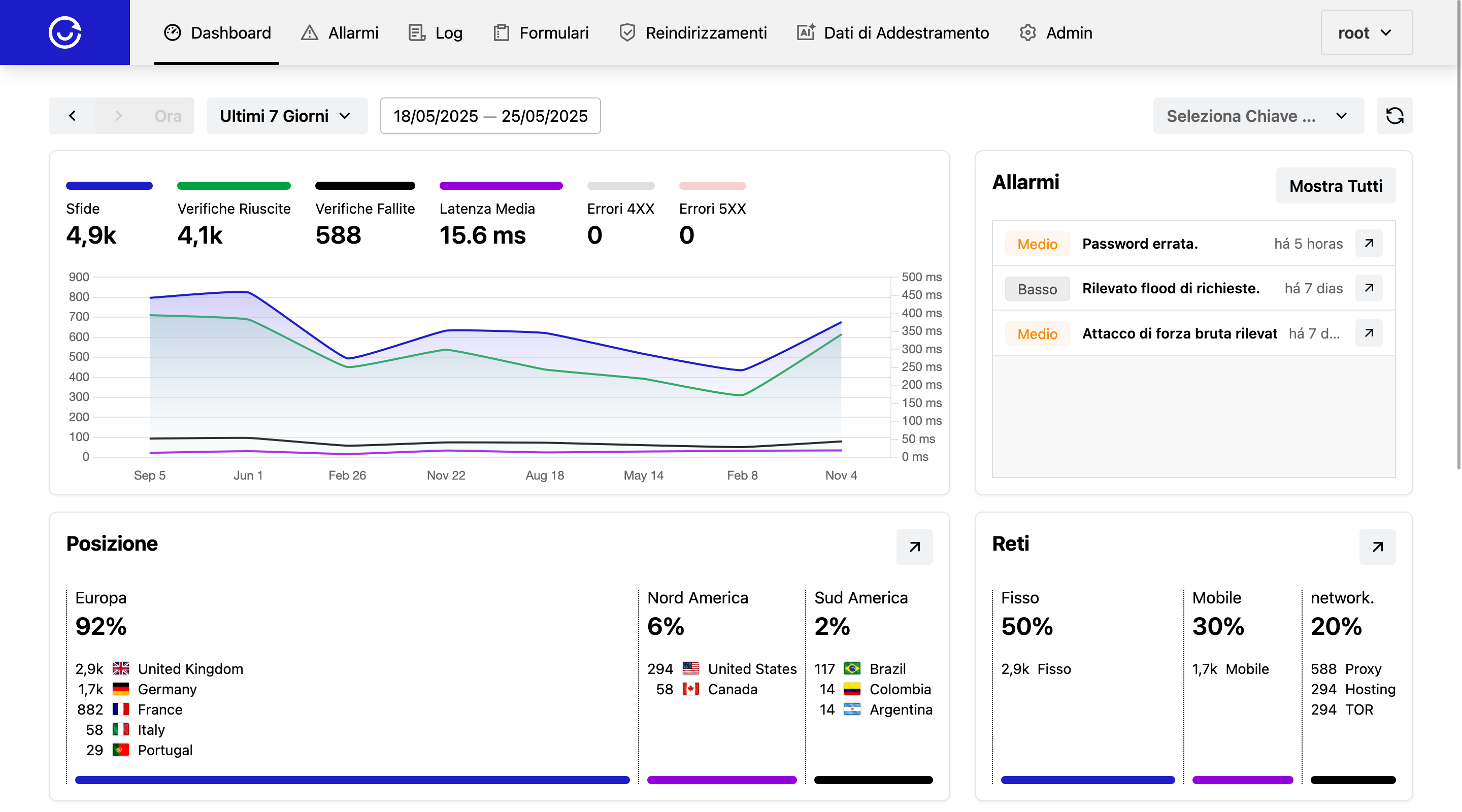
Task: Click the Mobile purple progress bar
Action: 1242,780
